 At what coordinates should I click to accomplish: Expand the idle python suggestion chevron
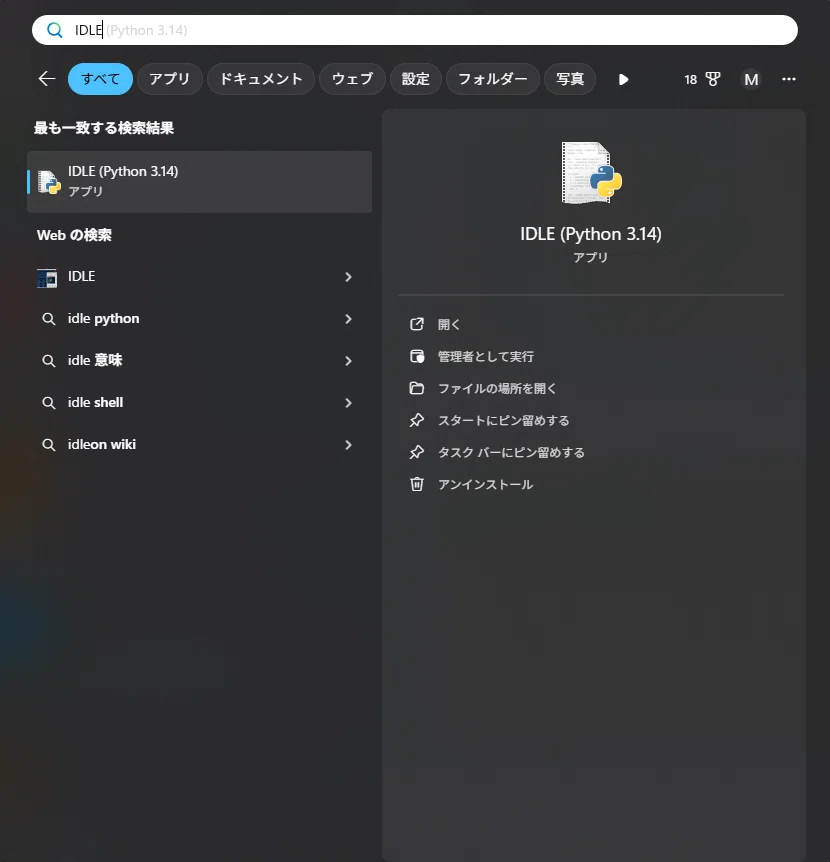pyautogui.click(x=348, y=319)
